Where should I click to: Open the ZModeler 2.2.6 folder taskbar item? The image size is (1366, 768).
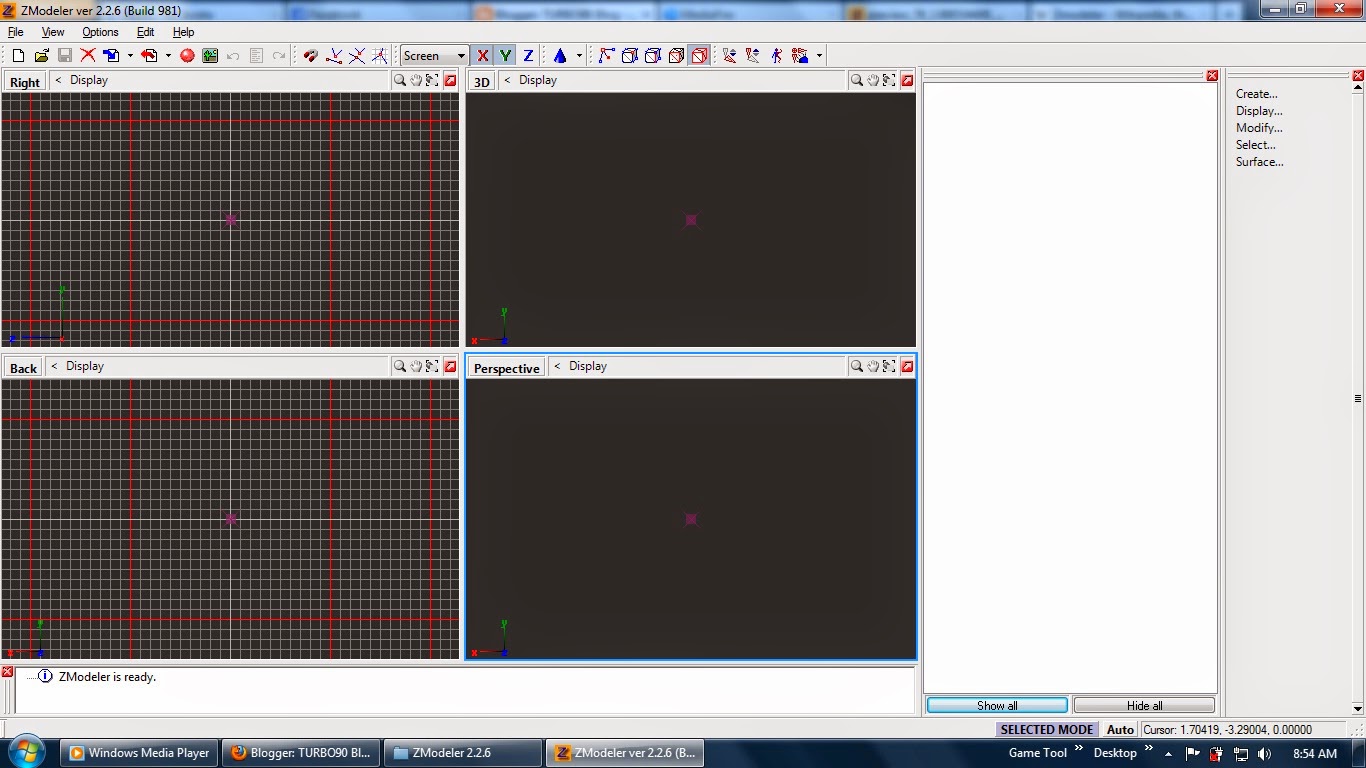(x=463, y=753)
